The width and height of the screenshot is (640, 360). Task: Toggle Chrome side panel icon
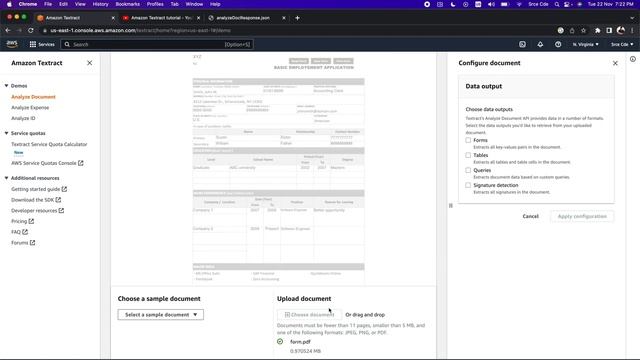[x=609, y=30]
